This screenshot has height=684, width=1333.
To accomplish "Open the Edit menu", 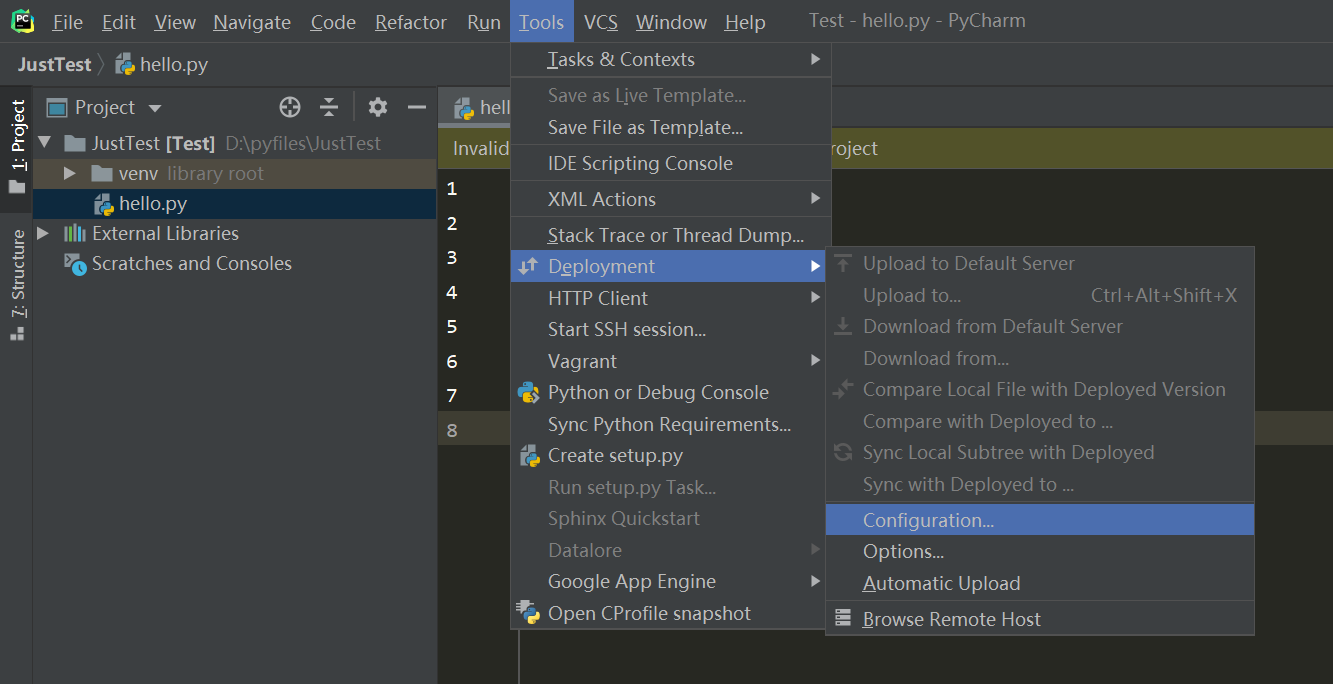I will pyautogui.click(x=119, y=22).
